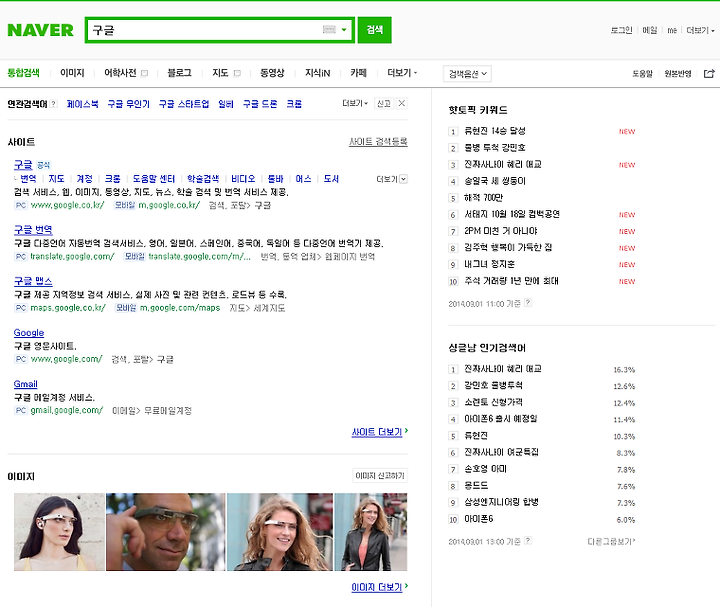720x607 pixels.
Task: Open 지도 in new window icon
Action: [237, 73]
